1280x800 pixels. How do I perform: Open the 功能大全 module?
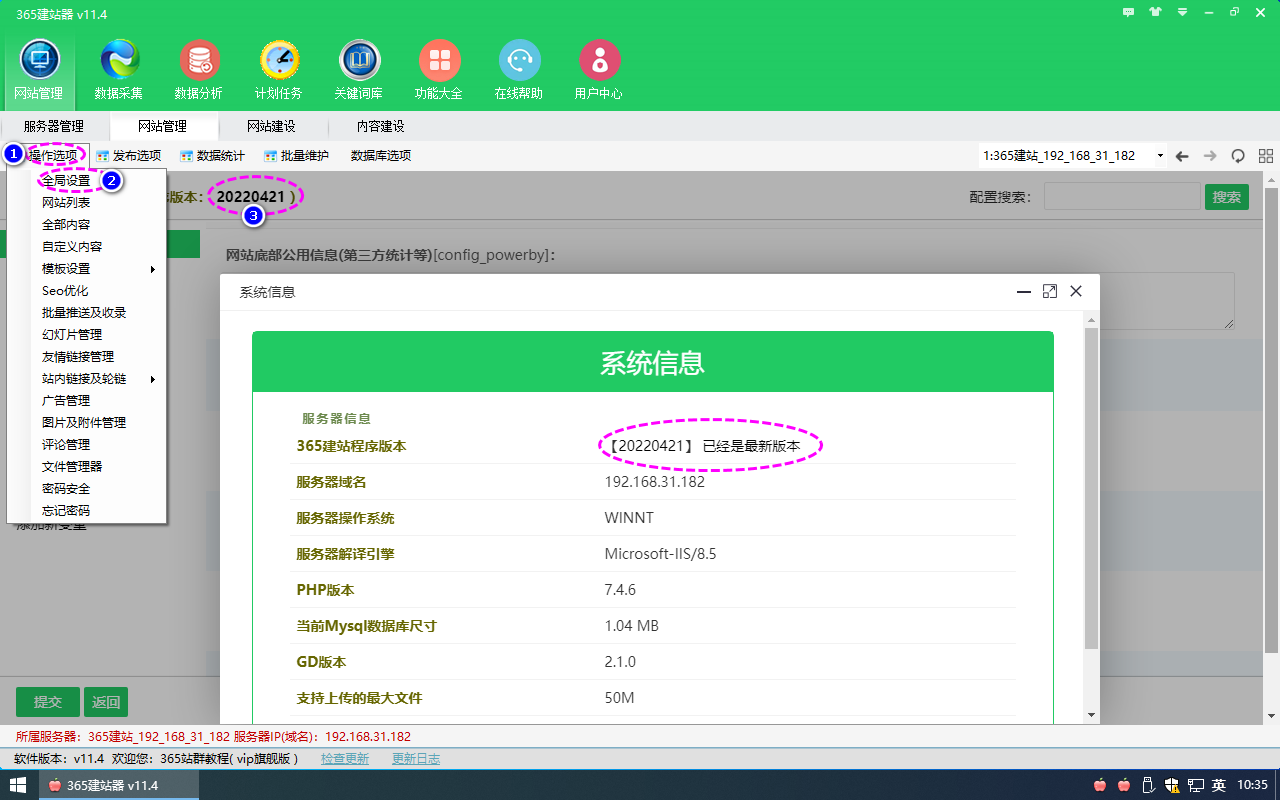click(x=439, y=70)
